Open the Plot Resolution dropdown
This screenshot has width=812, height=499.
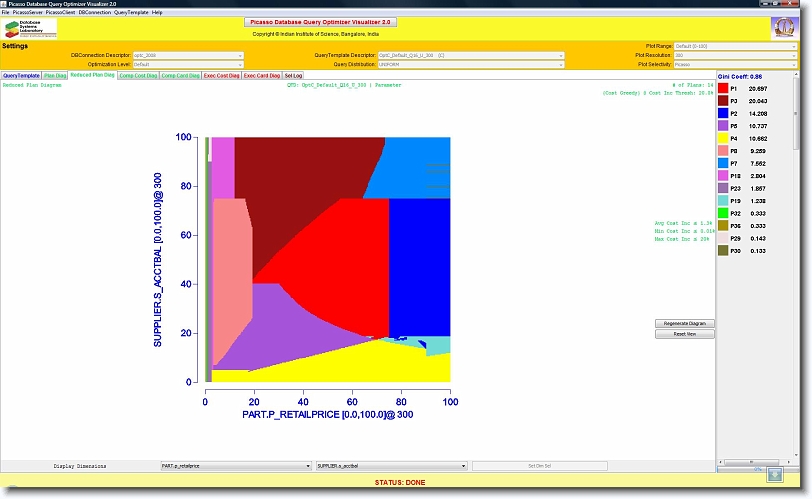(x=735, y=55)
